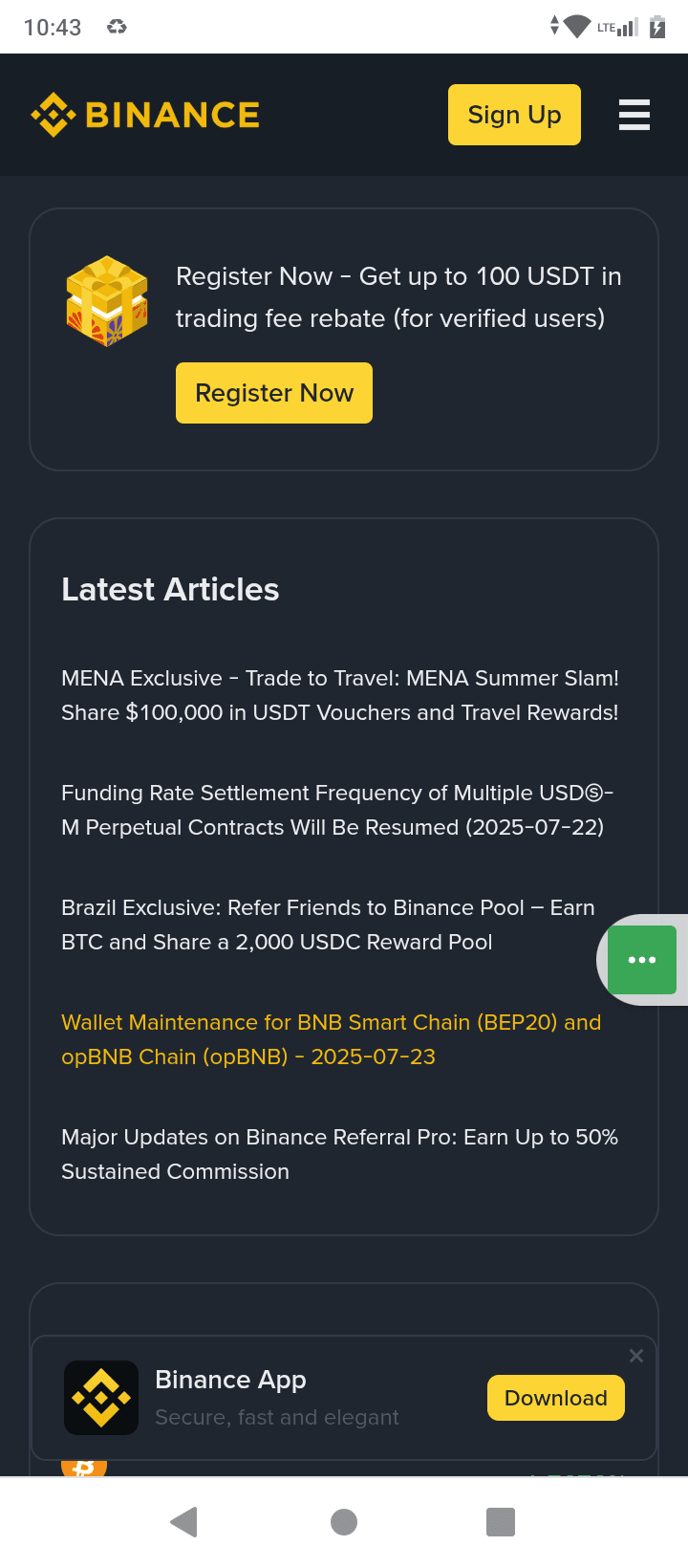Screen dimensions: 688x1568
Task: Download the Binance App
Action: pos(556,1398)
